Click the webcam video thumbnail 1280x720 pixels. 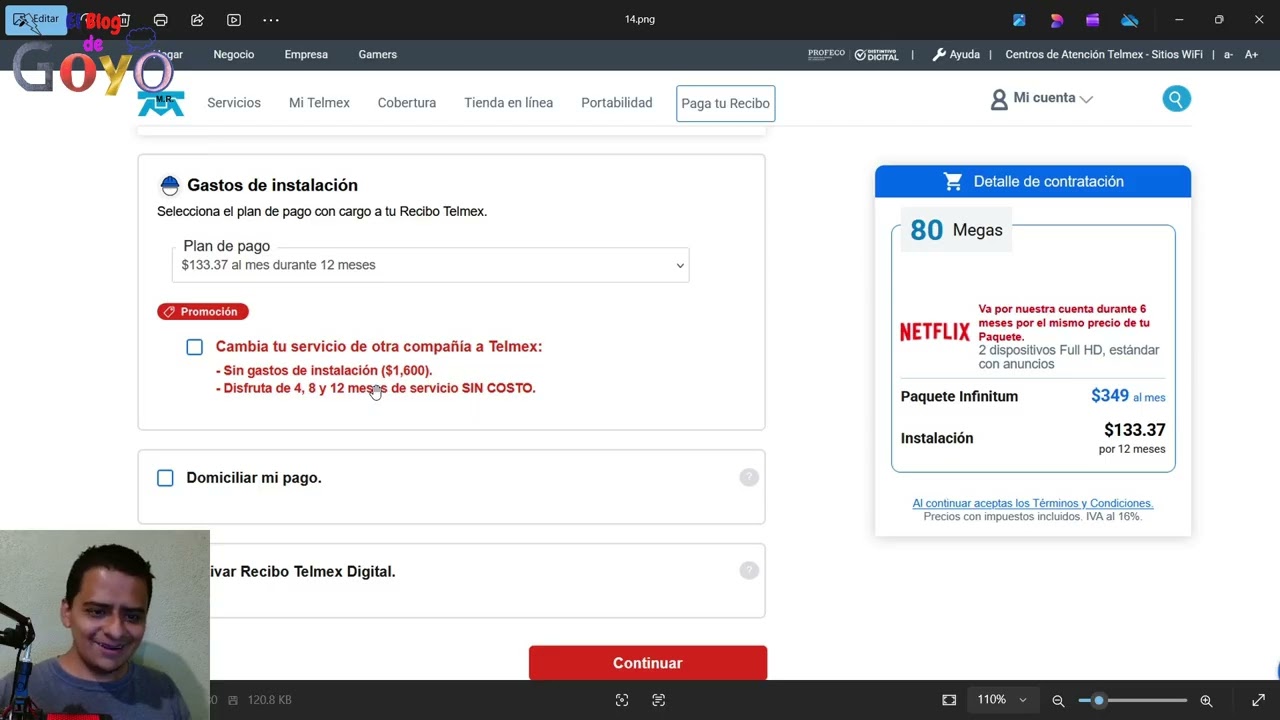(x=105, y=625)
